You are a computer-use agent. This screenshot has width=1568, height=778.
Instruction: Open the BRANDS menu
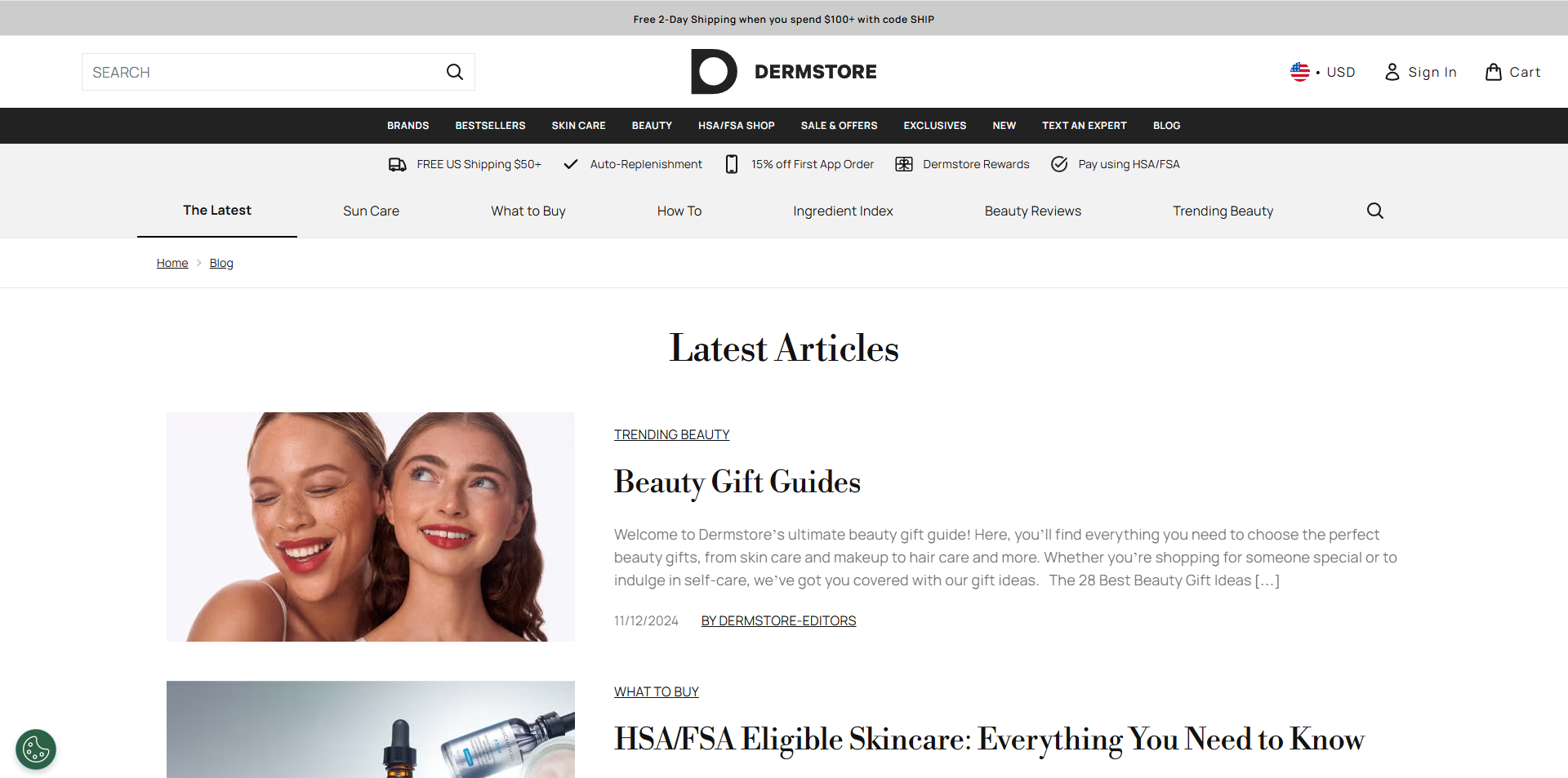(x=408, y=125)
